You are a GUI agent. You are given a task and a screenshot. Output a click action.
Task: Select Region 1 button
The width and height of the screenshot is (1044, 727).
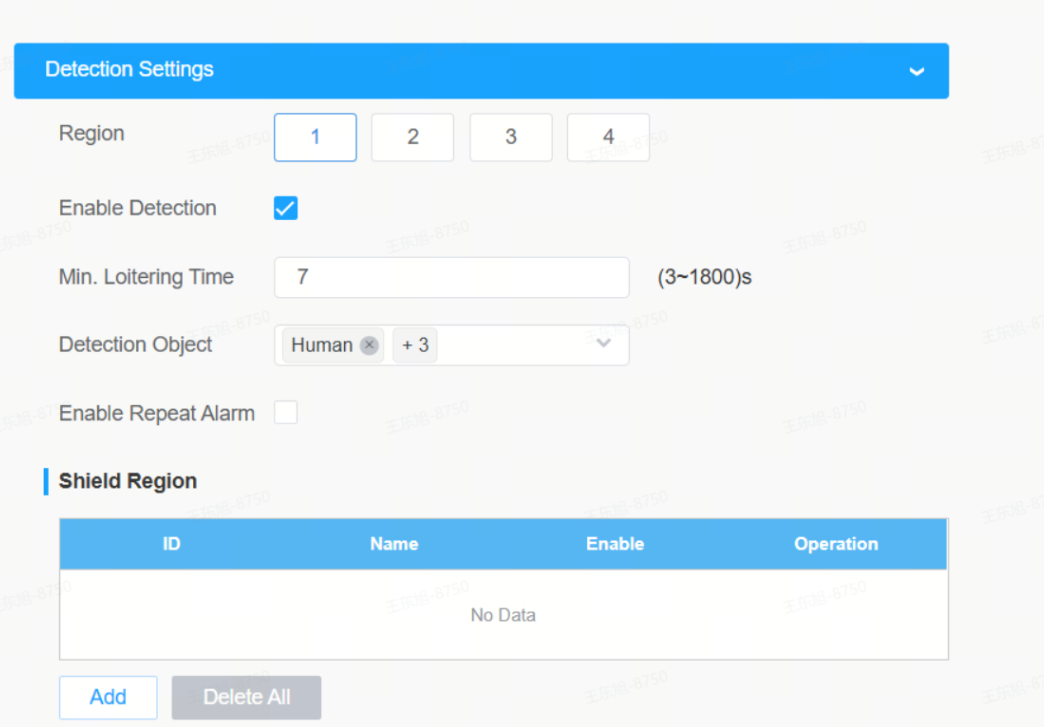pos(315,137)
